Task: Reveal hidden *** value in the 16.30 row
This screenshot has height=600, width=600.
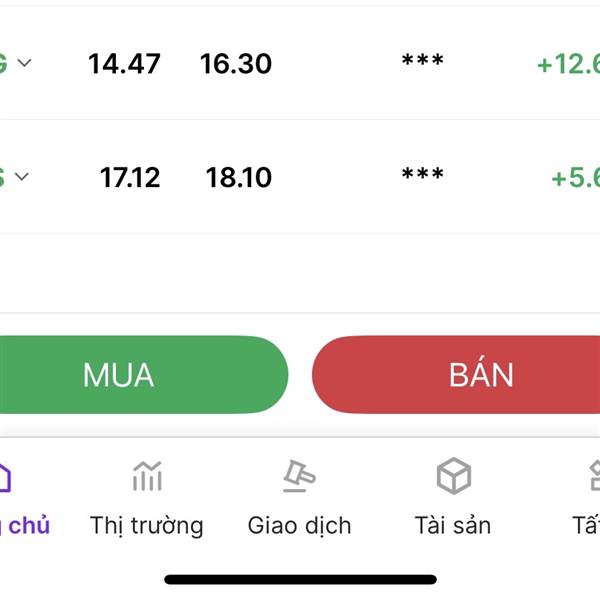Action: pyautogui.click(x=422, y=63)
